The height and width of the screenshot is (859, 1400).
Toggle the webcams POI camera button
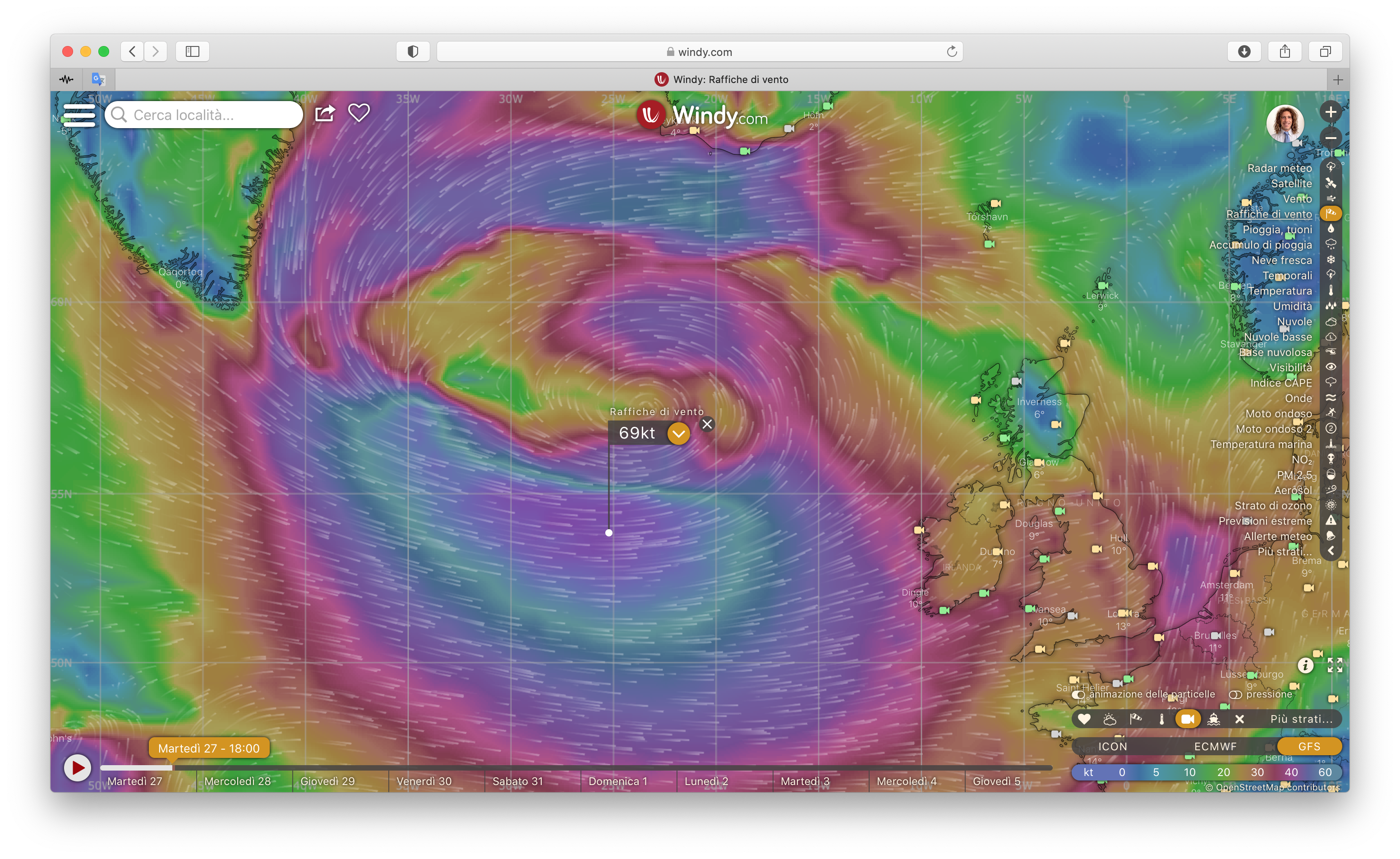pyautogui.click(x=1188, y=719)
